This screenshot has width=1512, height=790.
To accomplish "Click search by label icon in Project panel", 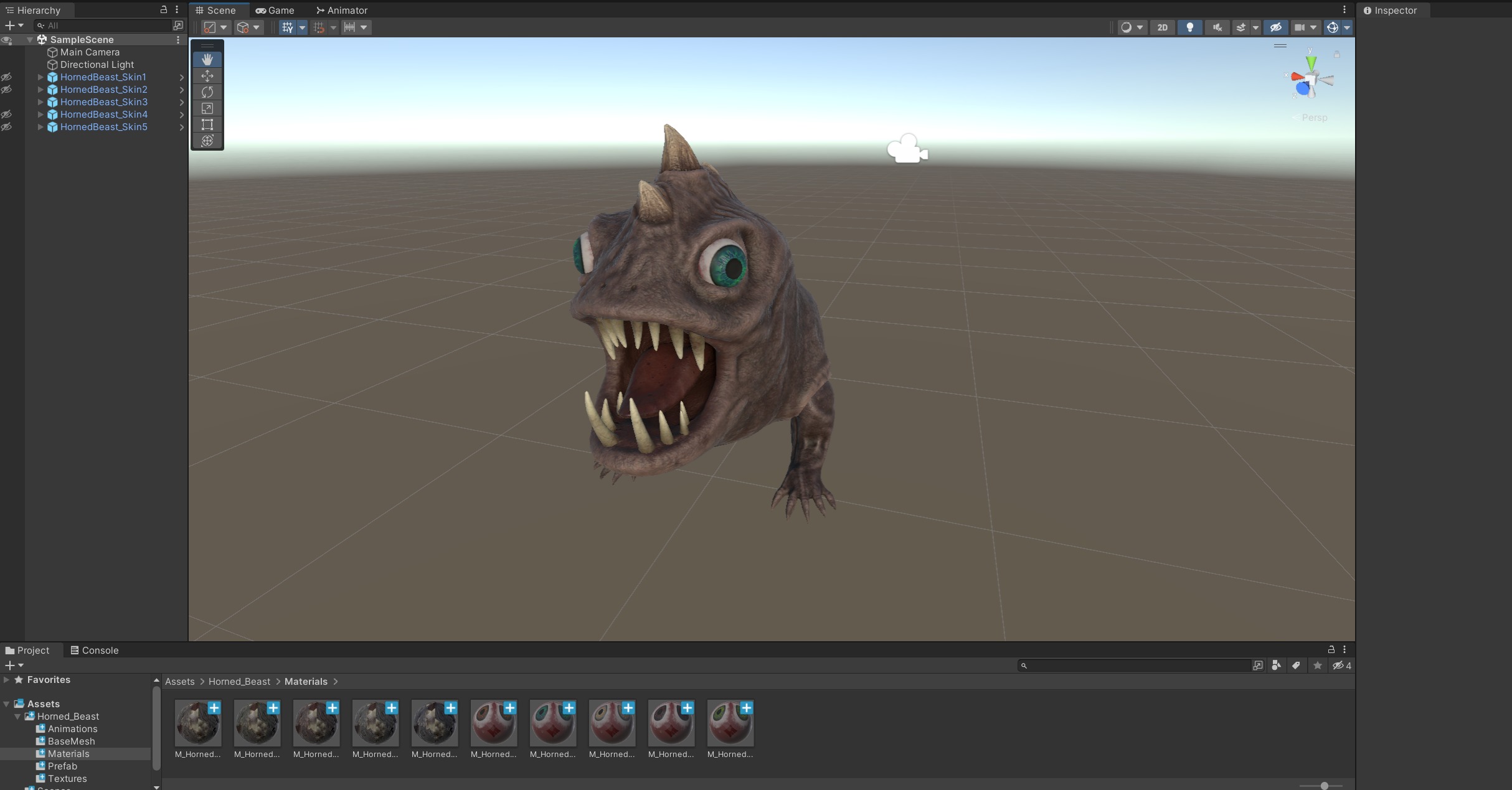I will click(1296, 665).
